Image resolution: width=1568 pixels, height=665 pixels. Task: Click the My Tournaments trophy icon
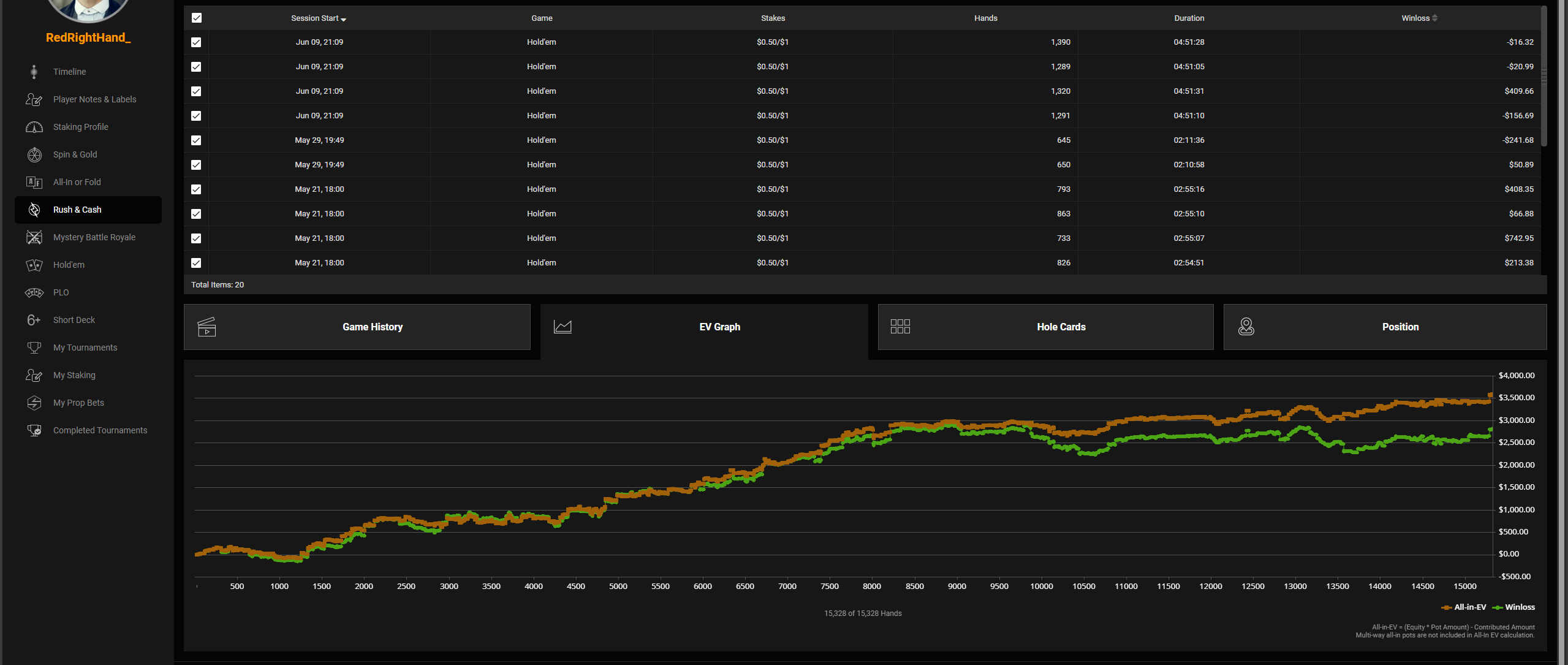(x=34, y=348)
